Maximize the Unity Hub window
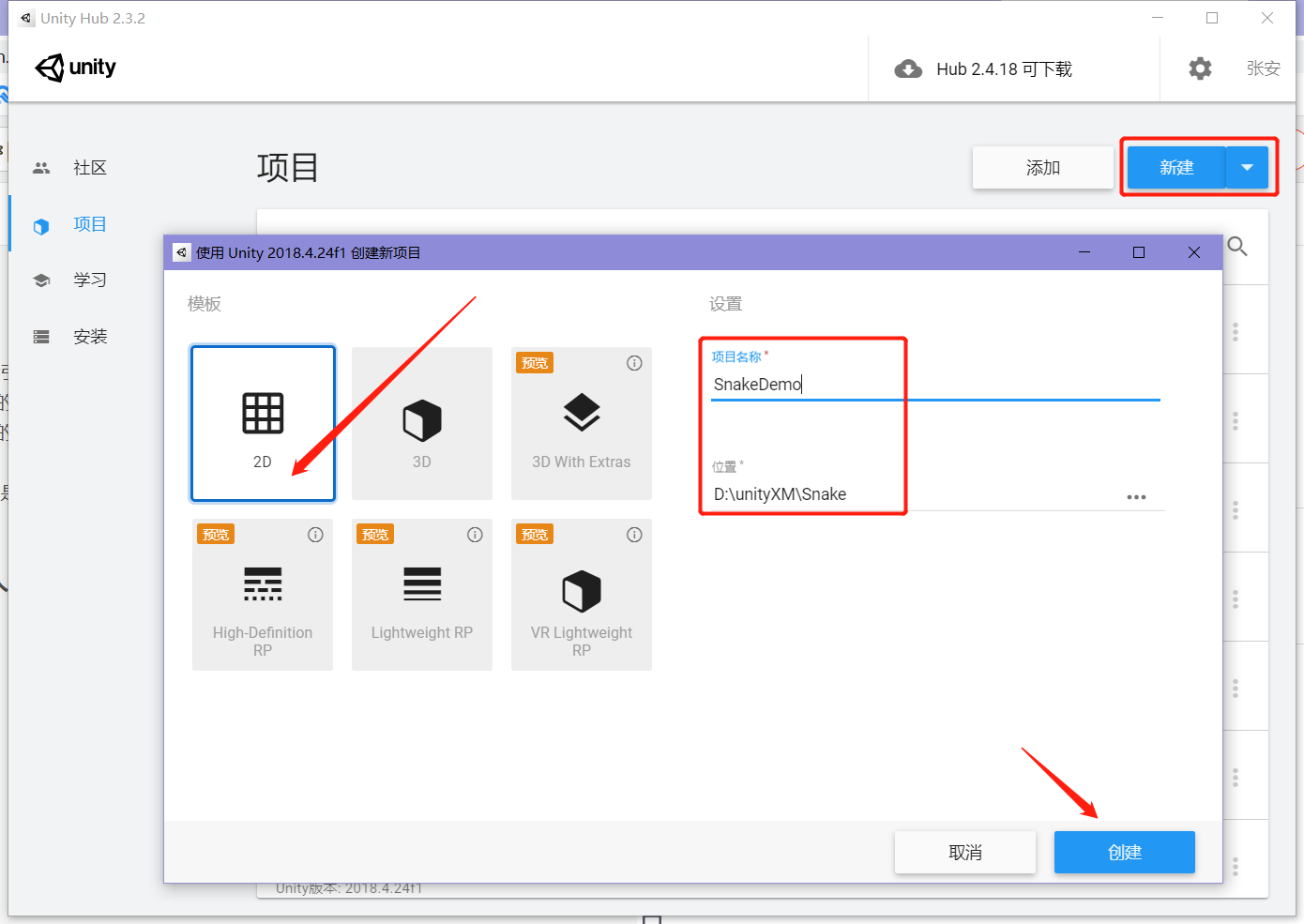Viewport: 1304px width, 924px height. click(x=1212, y=18)
